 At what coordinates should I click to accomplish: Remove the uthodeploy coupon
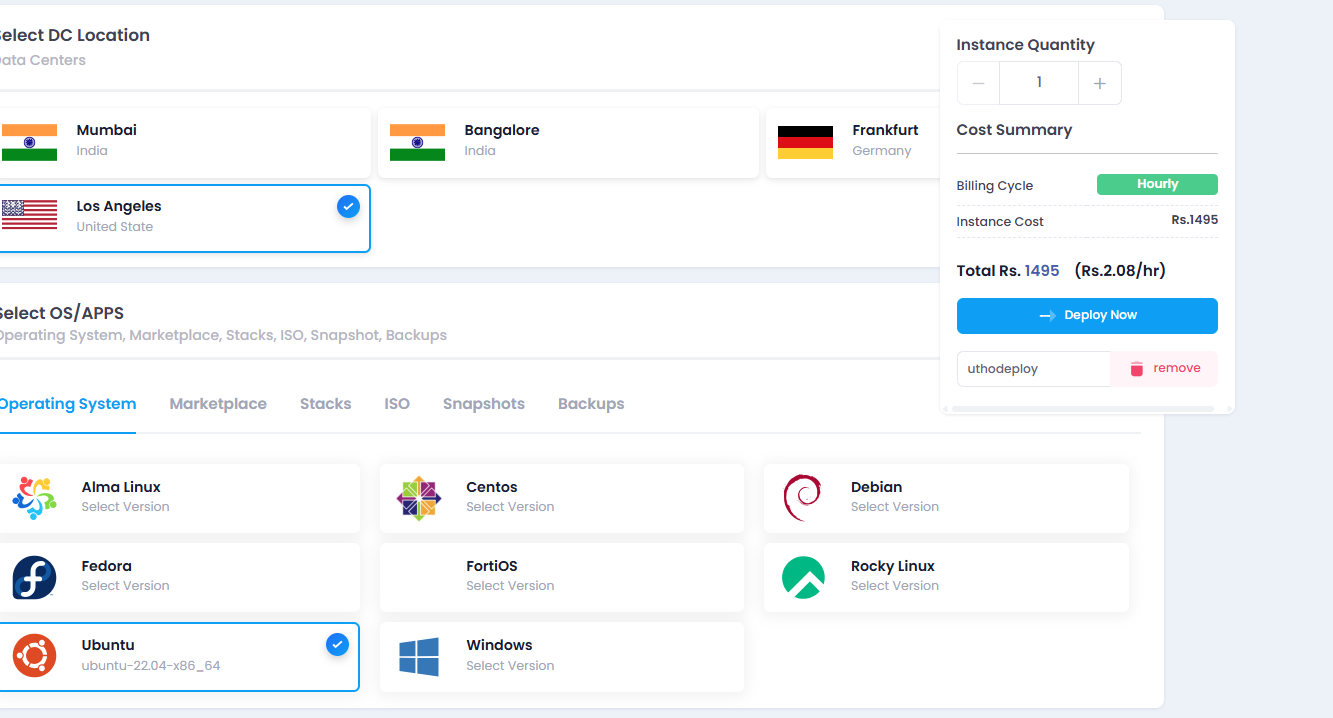tap(1164, 369)
